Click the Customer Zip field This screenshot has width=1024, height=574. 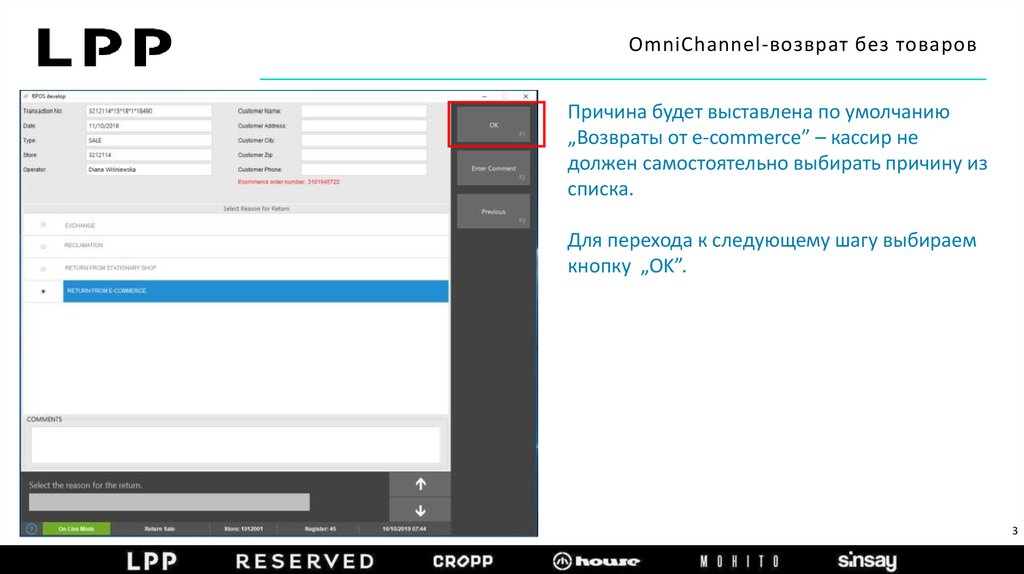point(364,155)
